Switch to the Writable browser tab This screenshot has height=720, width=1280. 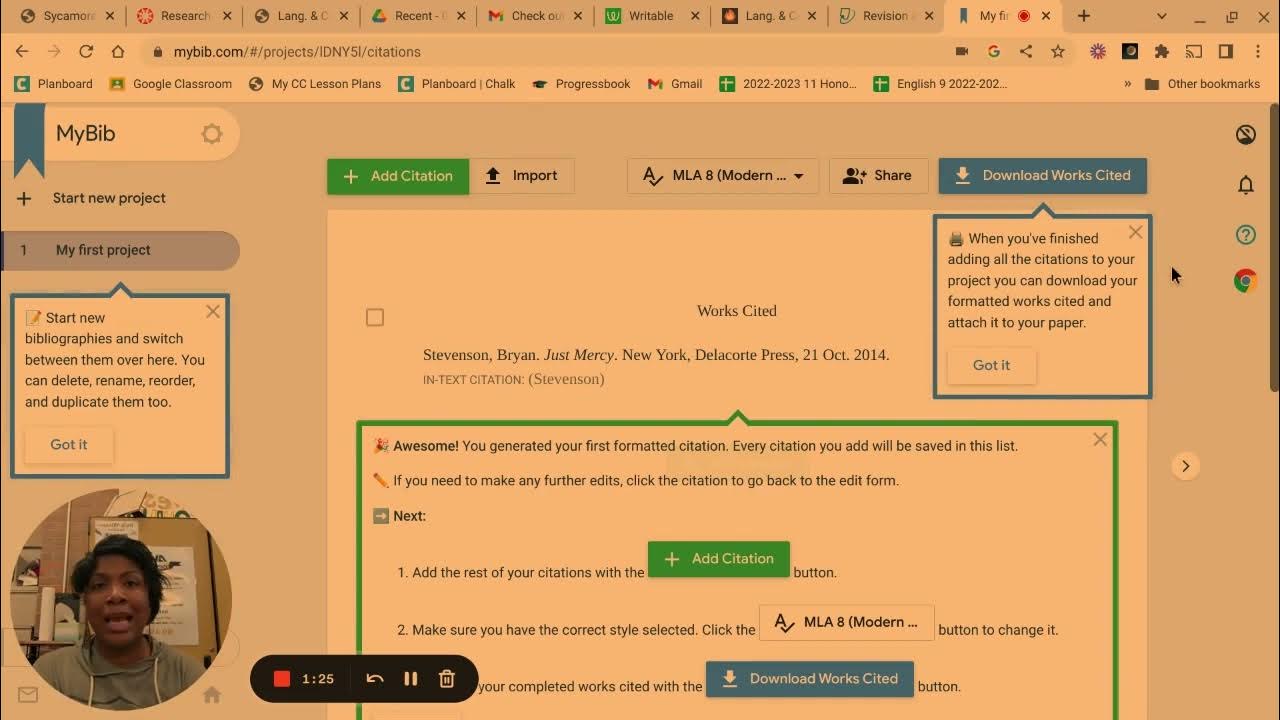(x=653, y=16)
